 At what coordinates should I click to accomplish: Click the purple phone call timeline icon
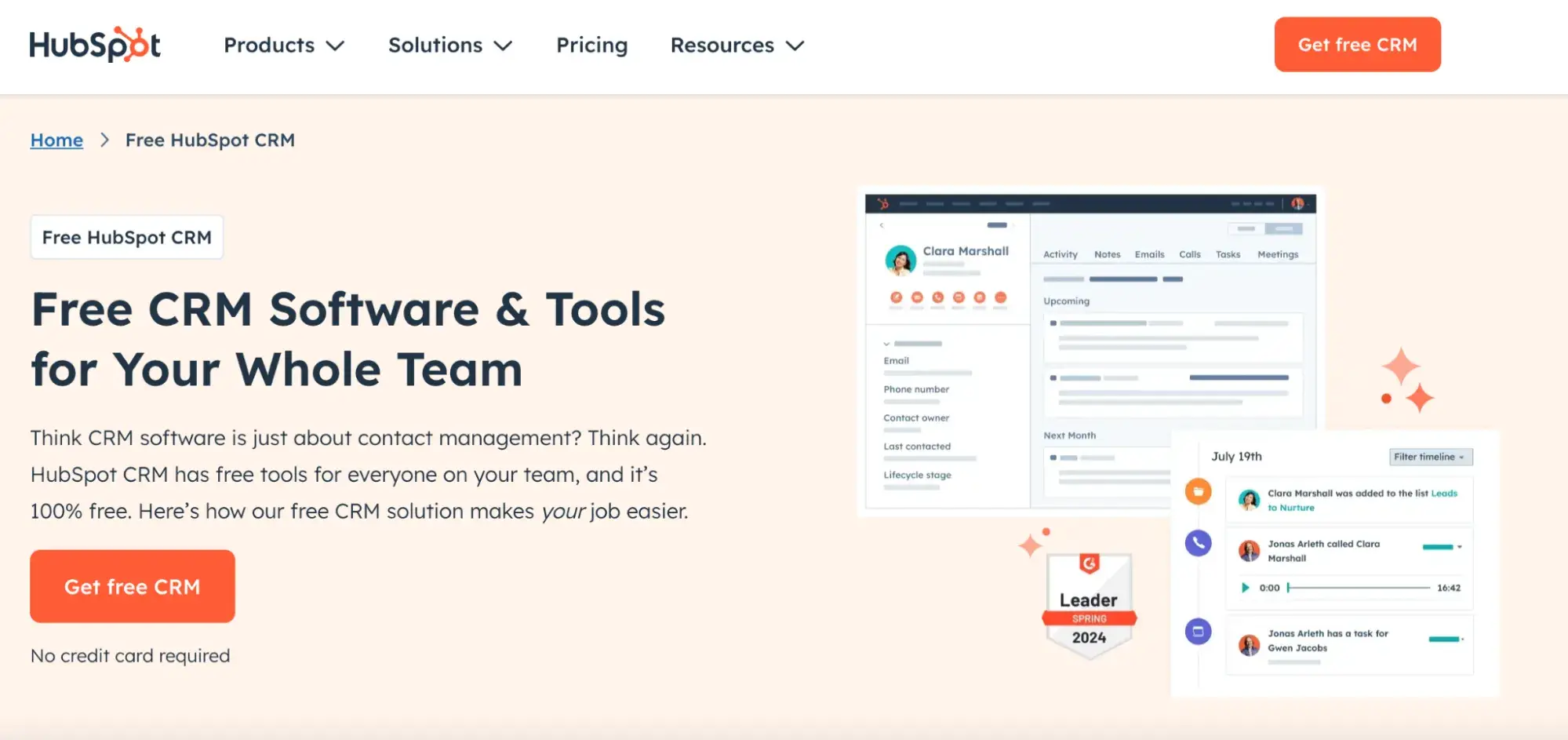pyautogui.click(x=1198, y=542)
